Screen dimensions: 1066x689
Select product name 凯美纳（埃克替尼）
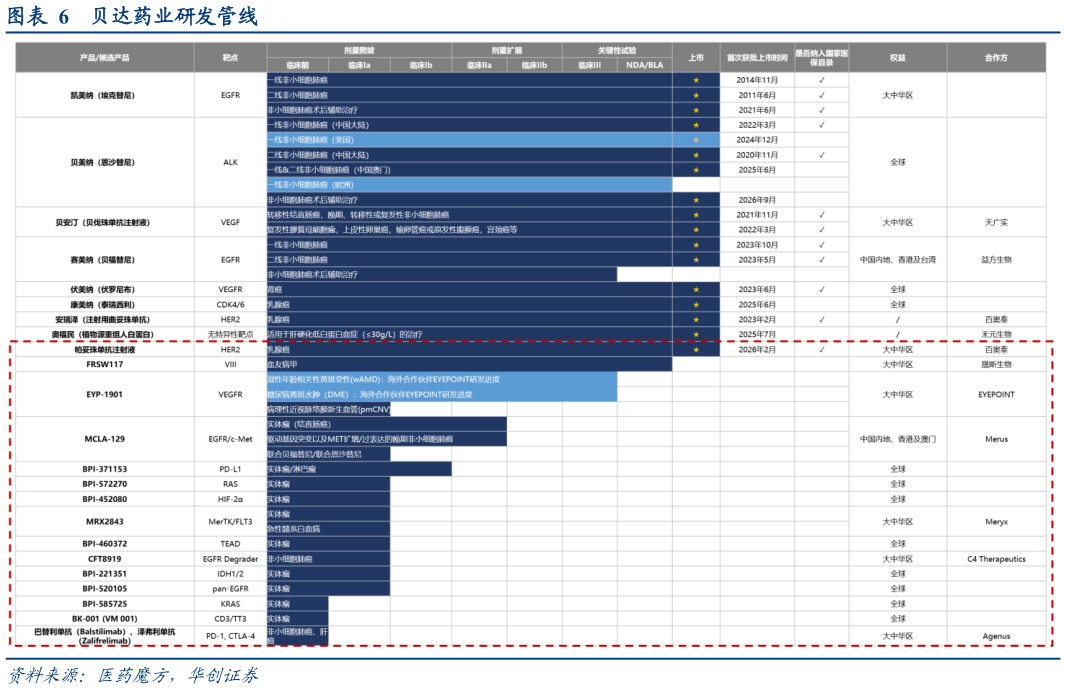[103, 95]
